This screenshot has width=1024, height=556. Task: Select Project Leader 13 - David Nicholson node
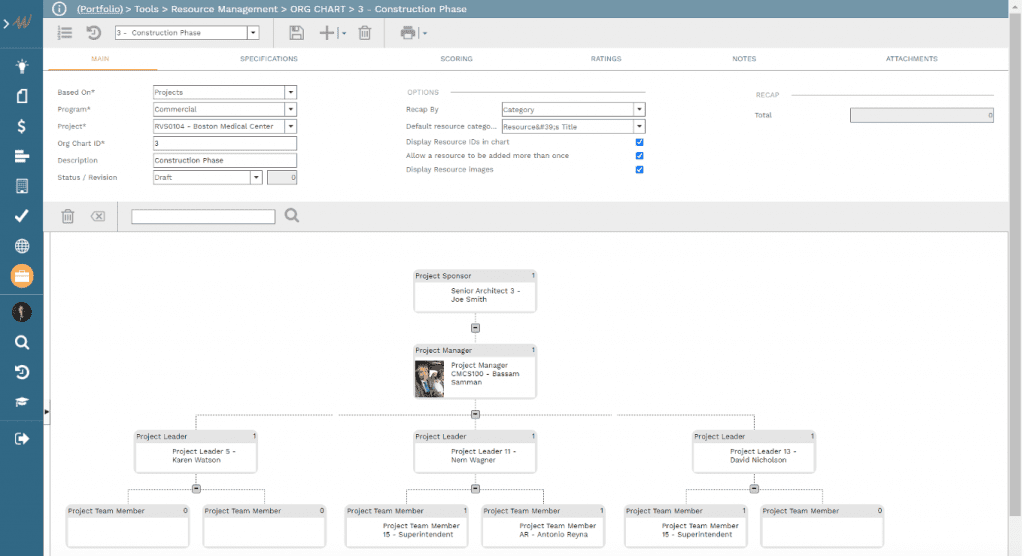754,451
